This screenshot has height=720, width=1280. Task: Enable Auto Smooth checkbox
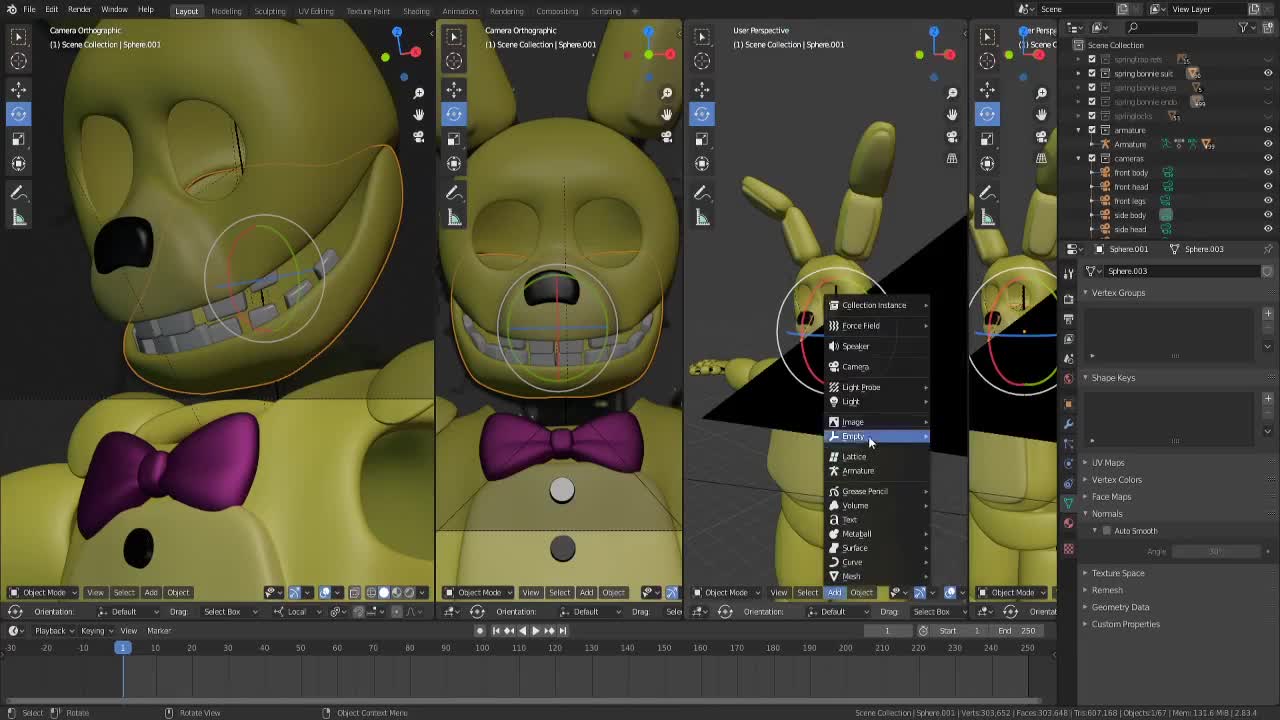pyautogui.click(x=1107, y=531)
